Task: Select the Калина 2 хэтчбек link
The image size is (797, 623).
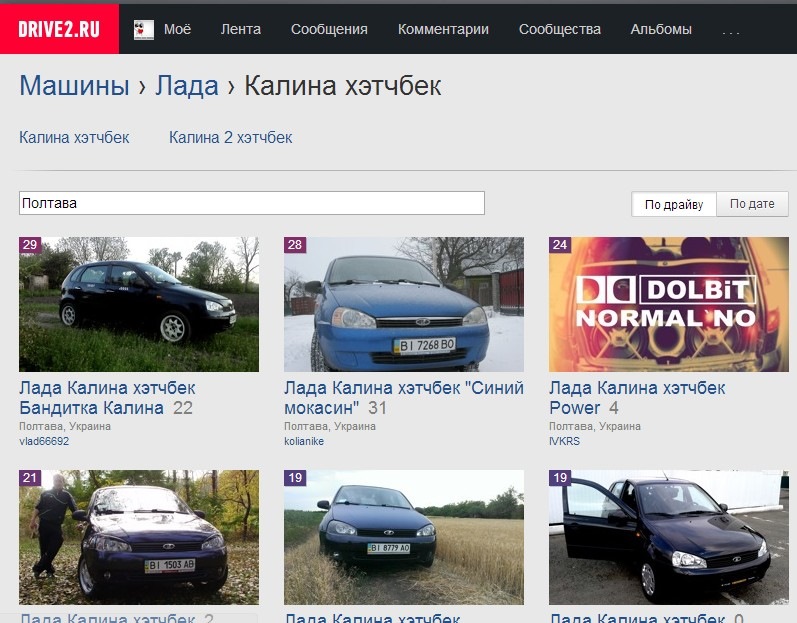Action: pos(230,137)
